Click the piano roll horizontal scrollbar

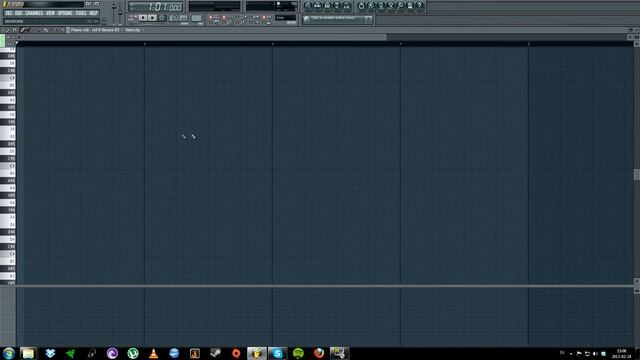204,37
